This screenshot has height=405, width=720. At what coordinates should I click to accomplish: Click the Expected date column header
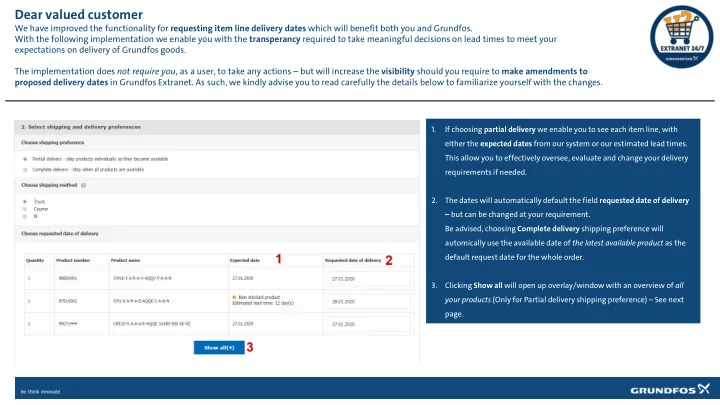(245, 260)
